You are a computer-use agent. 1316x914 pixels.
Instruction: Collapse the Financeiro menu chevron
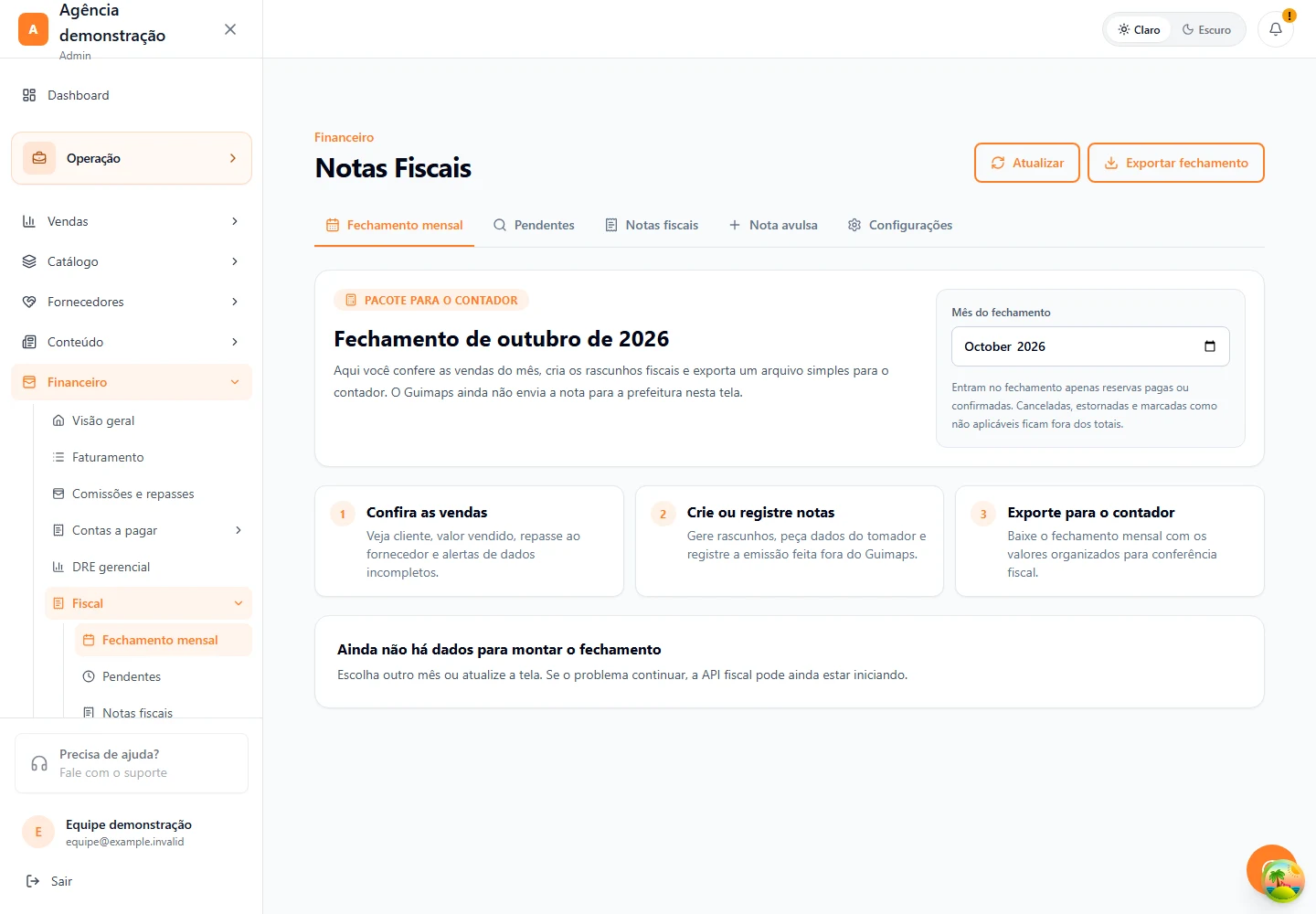coord(235,382)
